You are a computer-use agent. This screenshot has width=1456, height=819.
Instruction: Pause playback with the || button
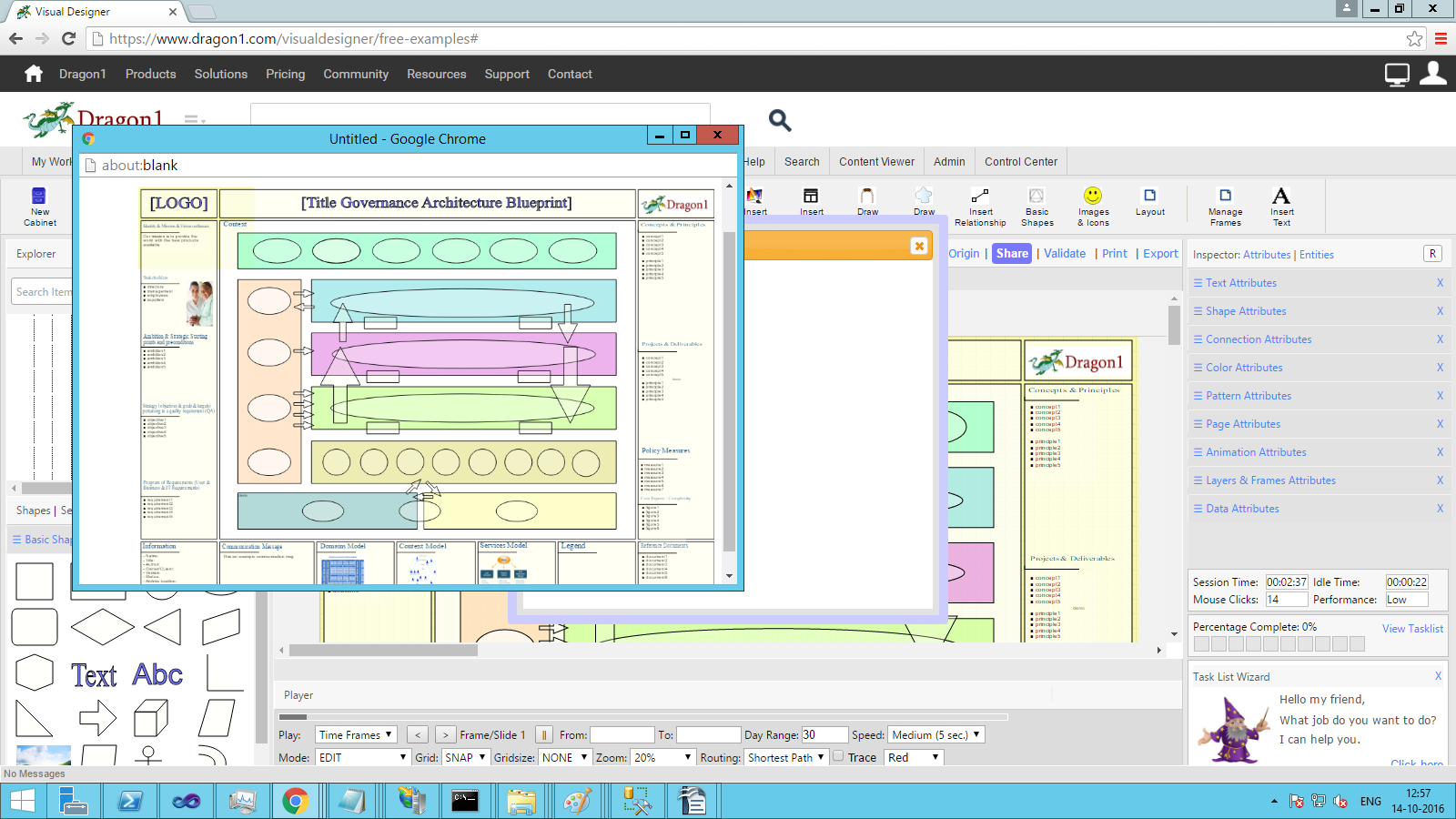click(x=544, y=734)
